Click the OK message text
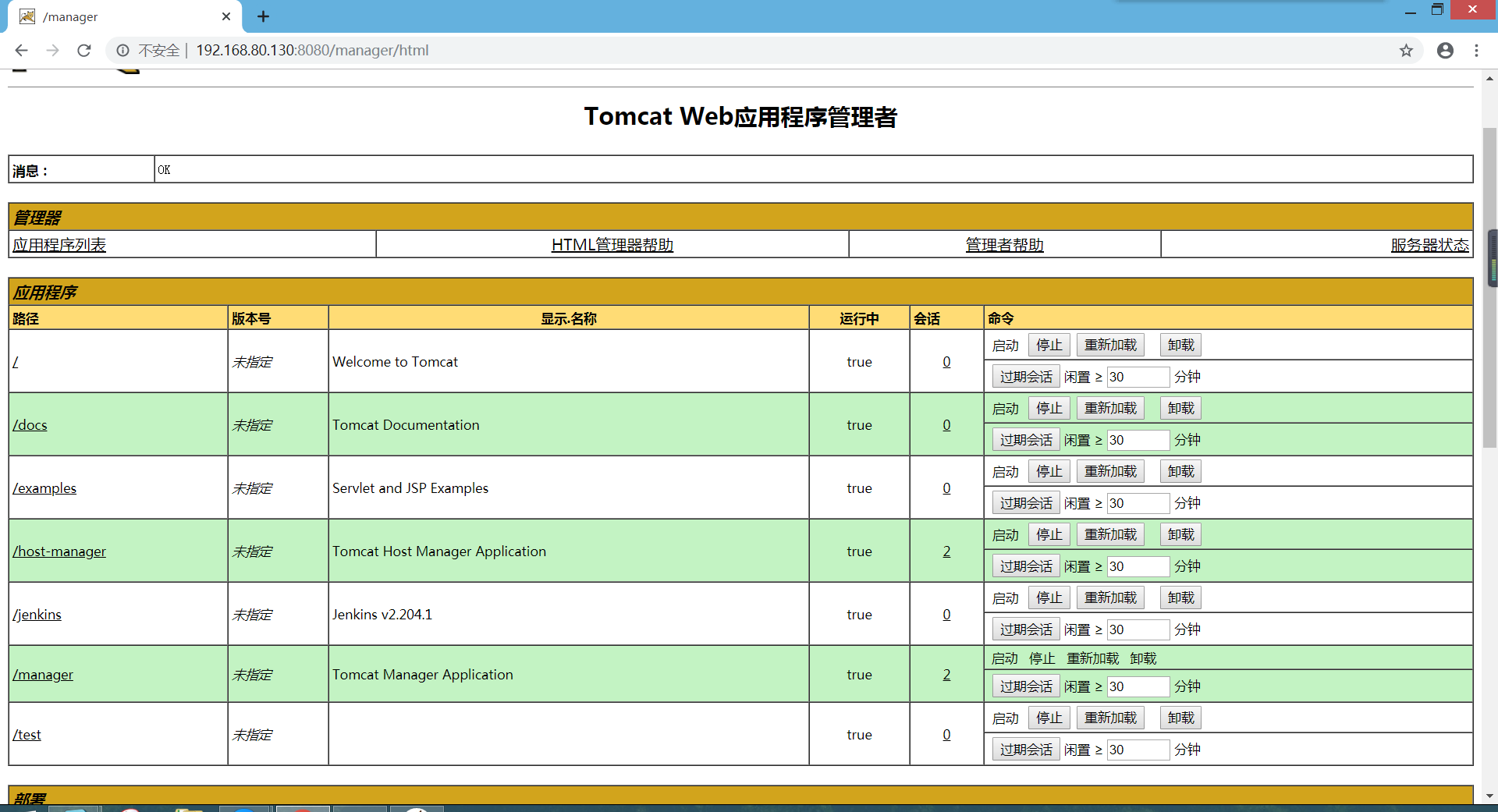This screenshot has height=812, width=1498. tap(164, 170)
